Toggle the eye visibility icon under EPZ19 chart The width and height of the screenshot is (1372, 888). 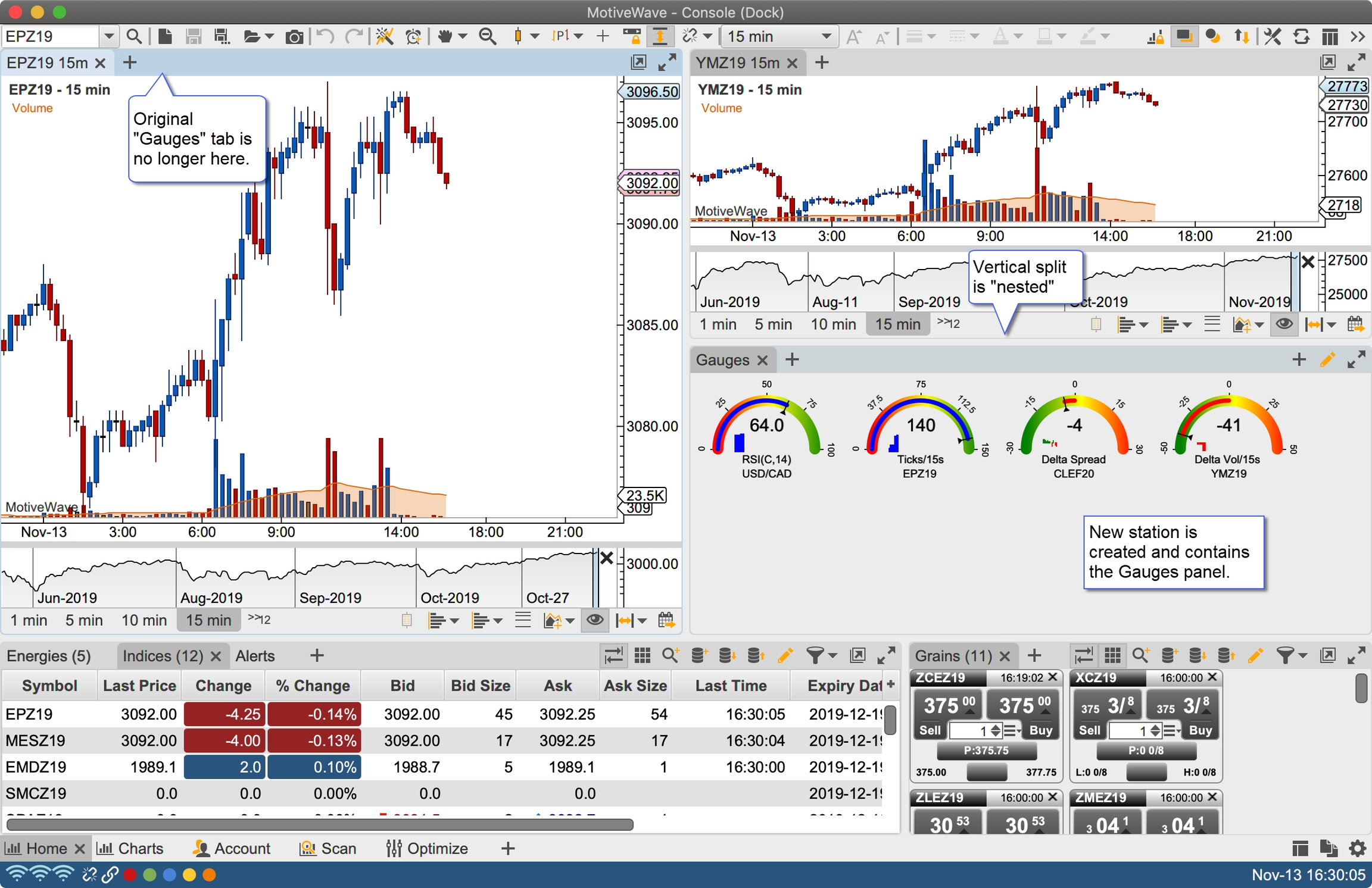point(594,620)
